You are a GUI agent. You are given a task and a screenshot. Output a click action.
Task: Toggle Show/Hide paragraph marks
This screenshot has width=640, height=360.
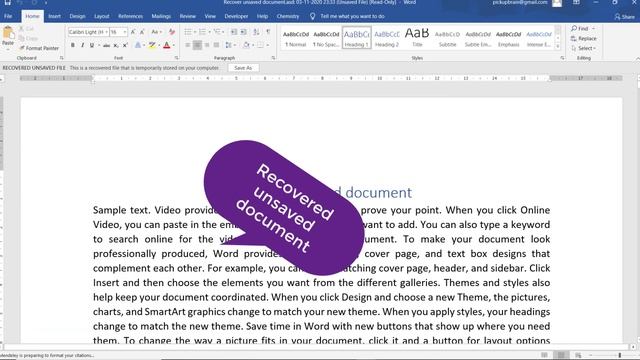click(x=268, y=32)
